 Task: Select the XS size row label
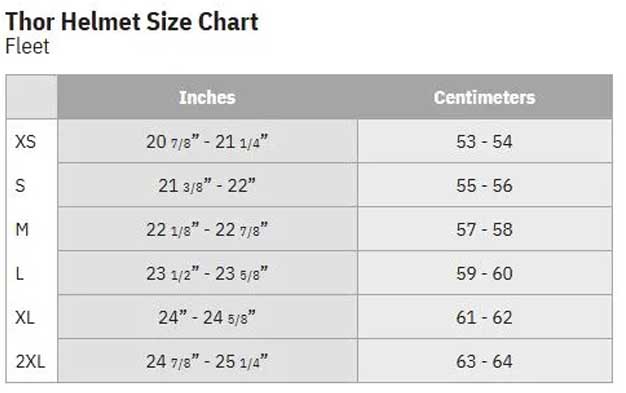point(26,142)
